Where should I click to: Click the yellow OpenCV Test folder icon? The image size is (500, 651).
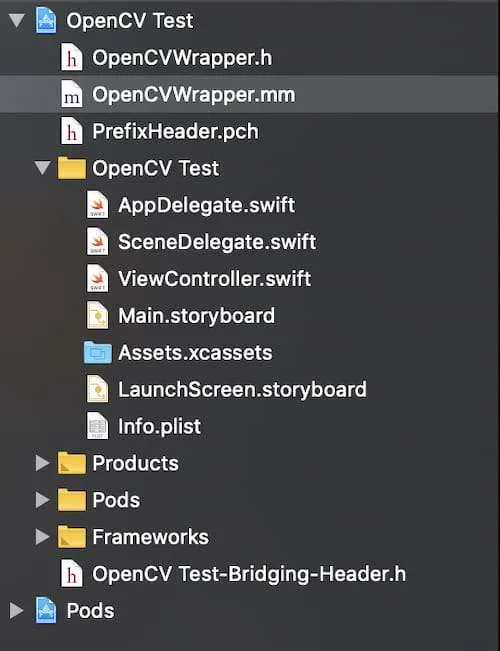pos(72,168)
